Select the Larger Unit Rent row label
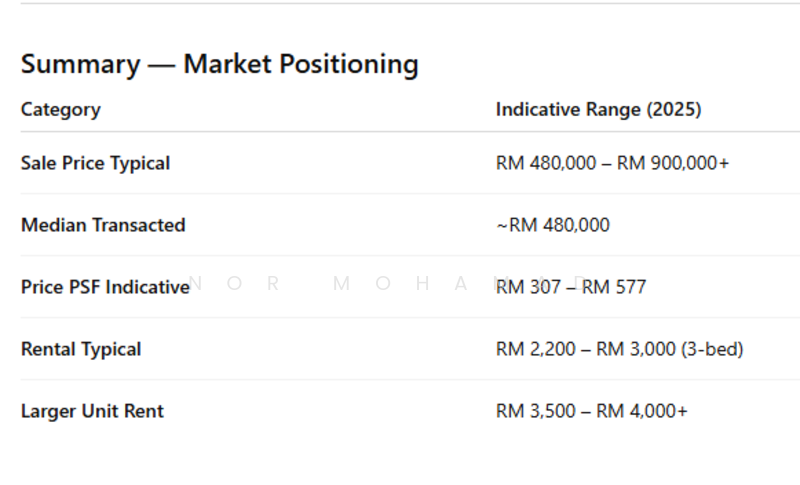Screen dimensions: 800x485 [x=92, y=411]
